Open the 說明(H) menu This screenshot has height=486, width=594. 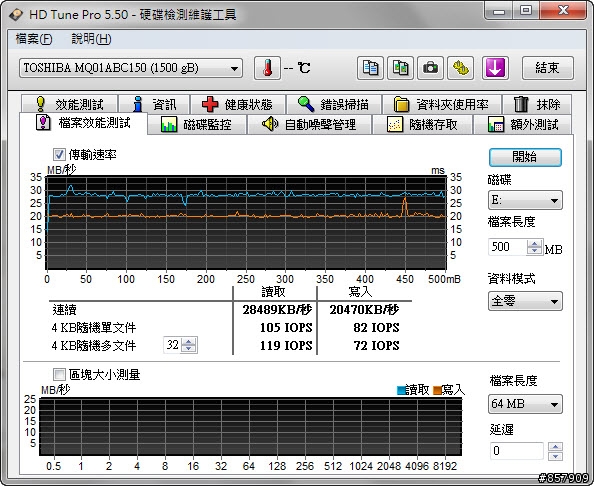91,39
